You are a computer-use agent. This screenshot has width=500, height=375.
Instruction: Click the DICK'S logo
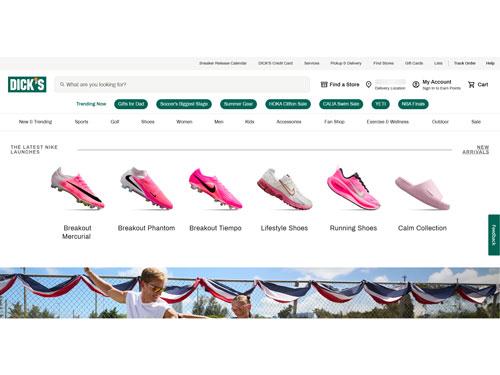coord(27,84)
